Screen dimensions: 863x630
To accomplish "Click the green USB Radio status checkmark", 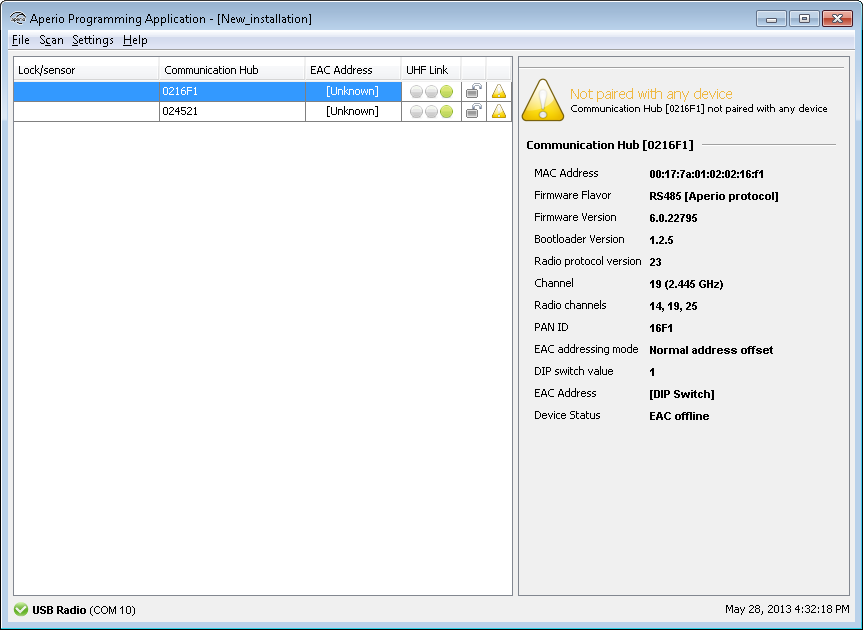I will pos(21,610).
